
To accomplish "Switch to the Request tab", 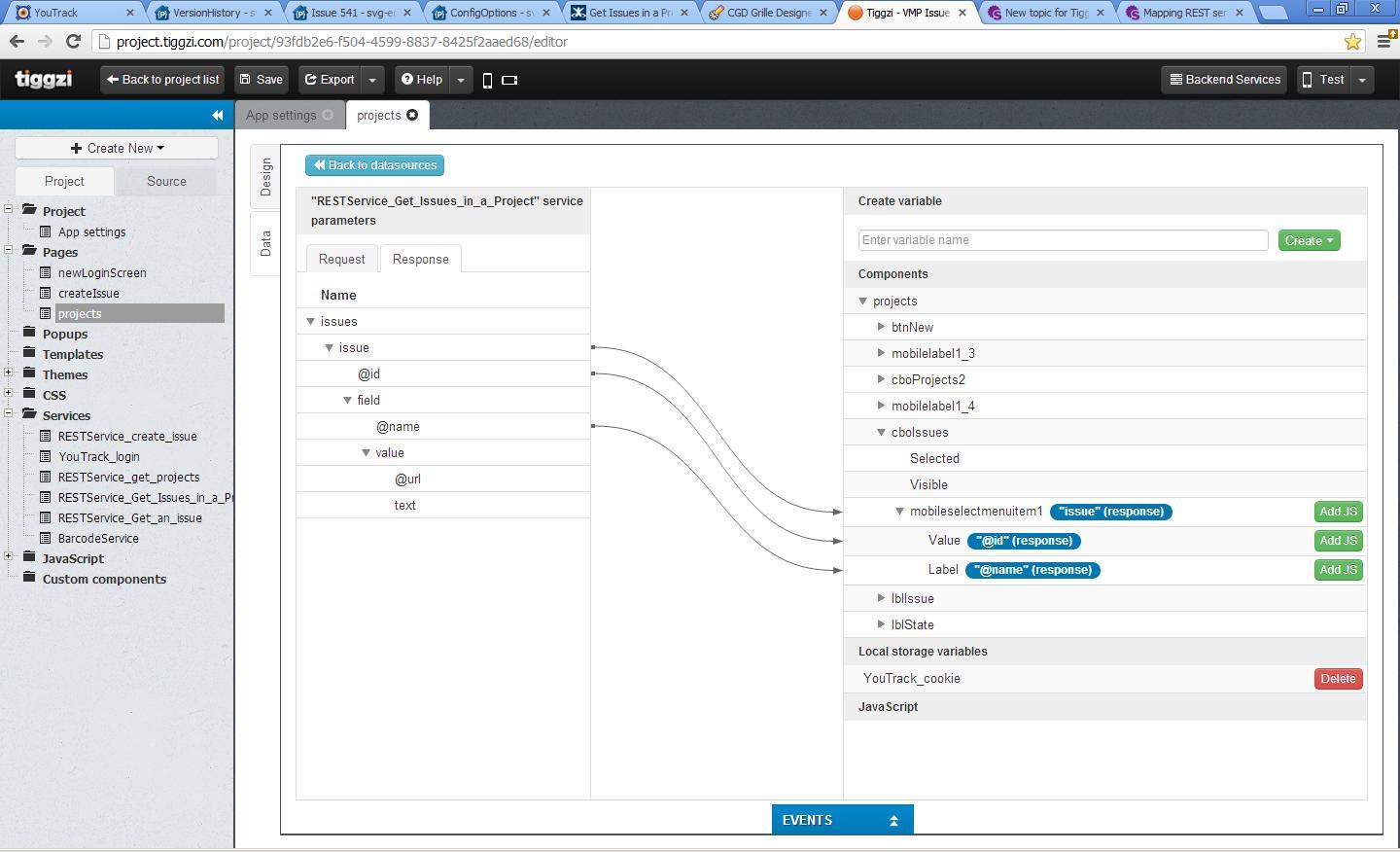I will 341,259.
